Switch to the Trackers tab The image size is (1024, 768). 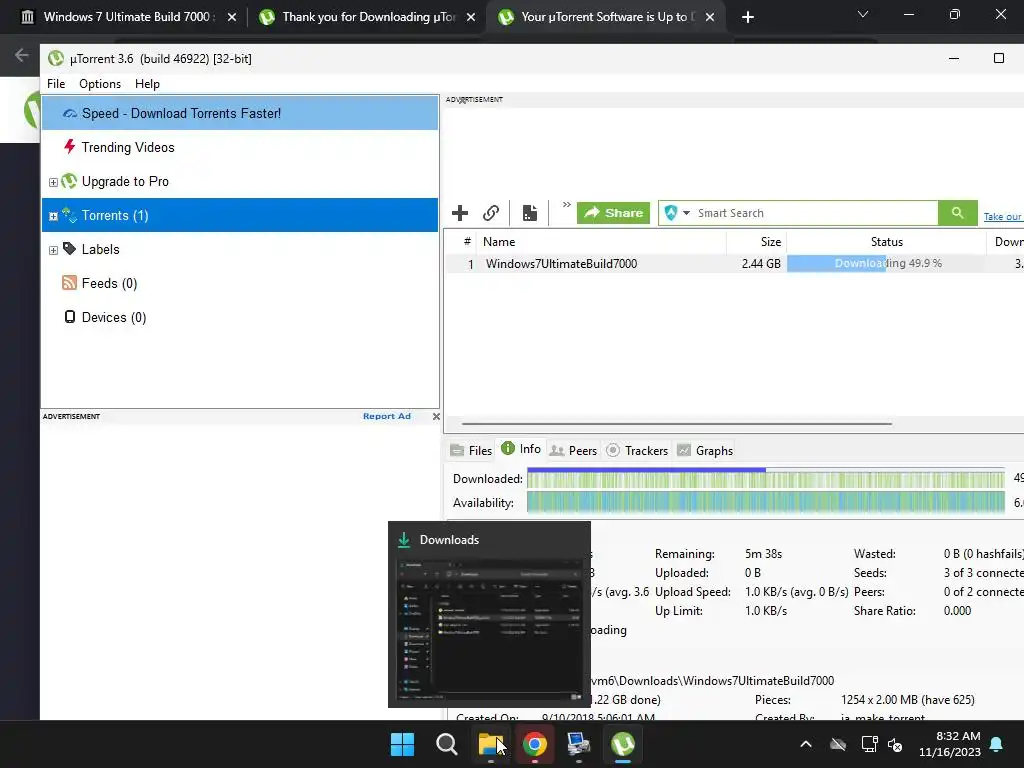click(637, 451)
